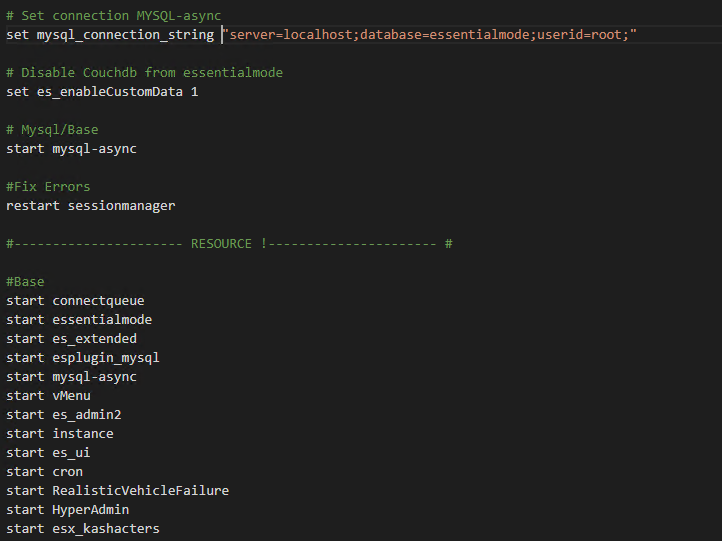Click 'mysql_connection_string' in the set line
This screenshot has height=541, width=722.
point(125,35)
